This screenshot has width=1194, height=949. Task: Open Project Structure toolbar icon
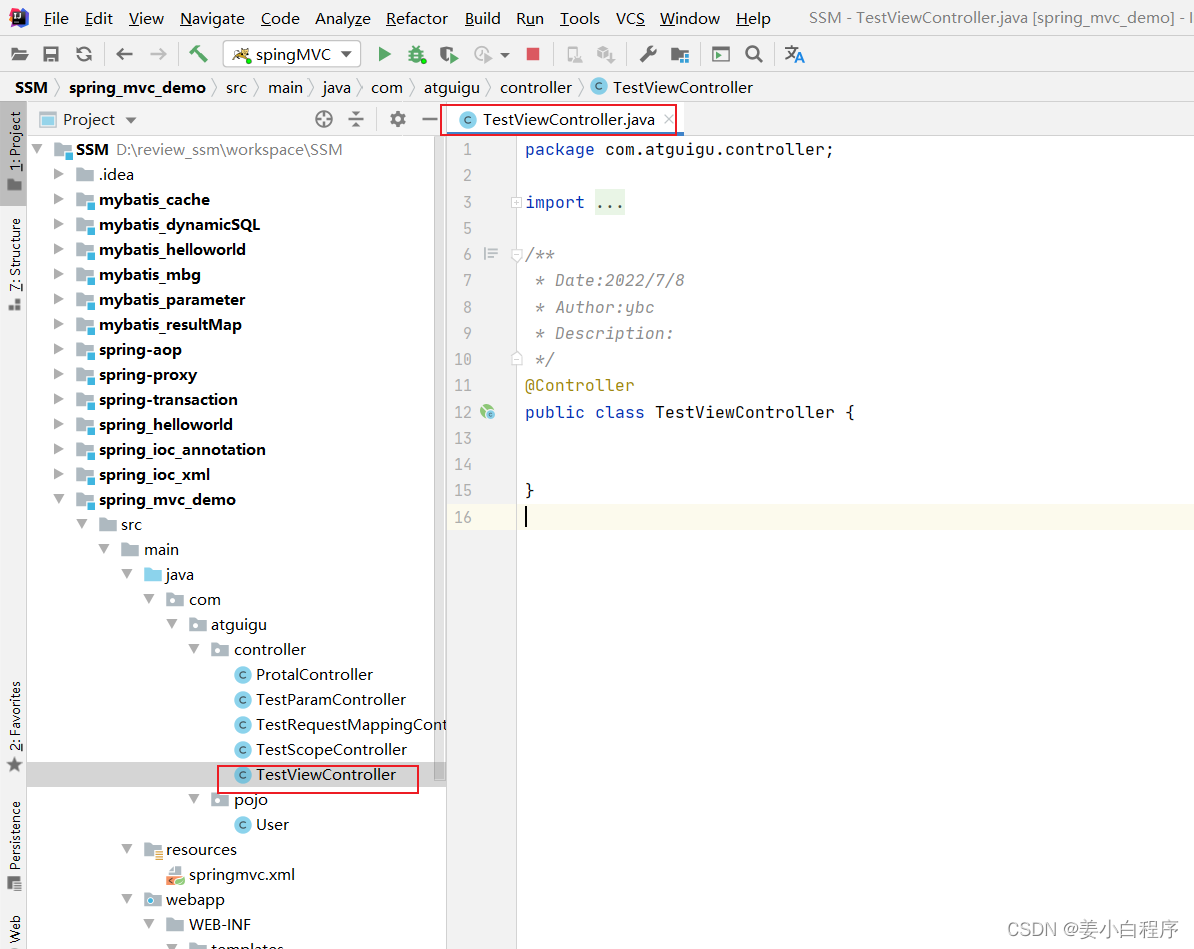[680, 55]
